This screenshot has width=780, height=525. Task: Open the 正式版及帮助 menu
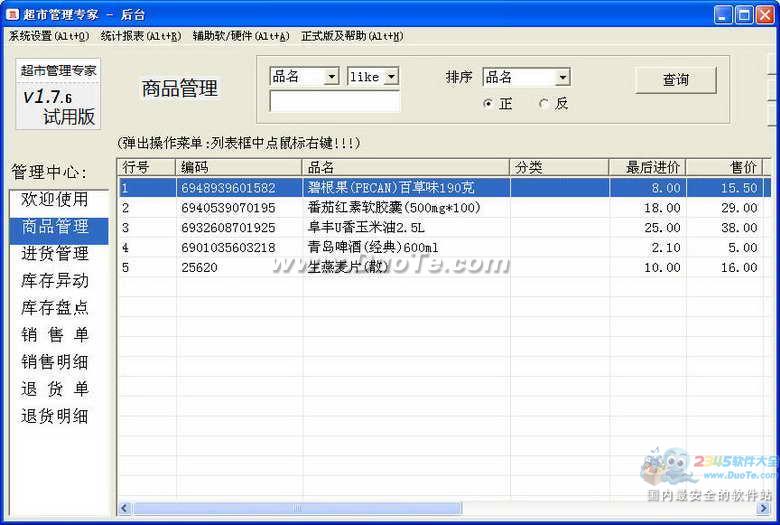click(352, 36)
